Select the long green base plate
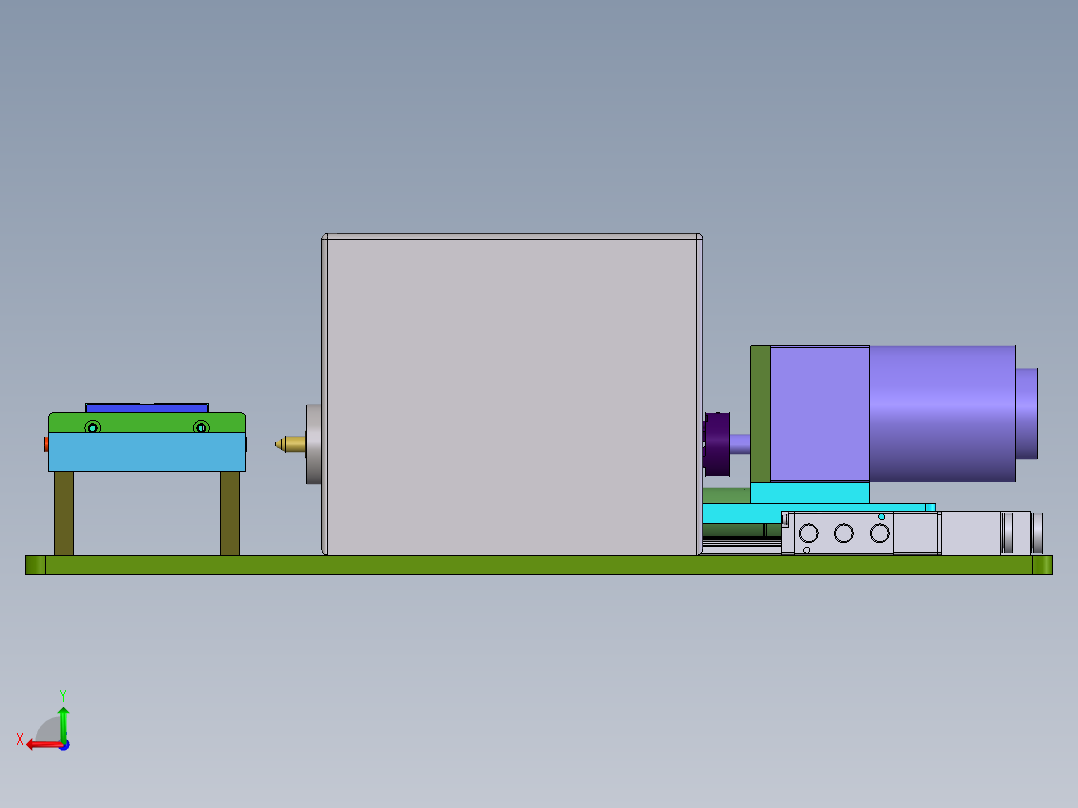The image size is (1078, 808). (x=538, y=565)
